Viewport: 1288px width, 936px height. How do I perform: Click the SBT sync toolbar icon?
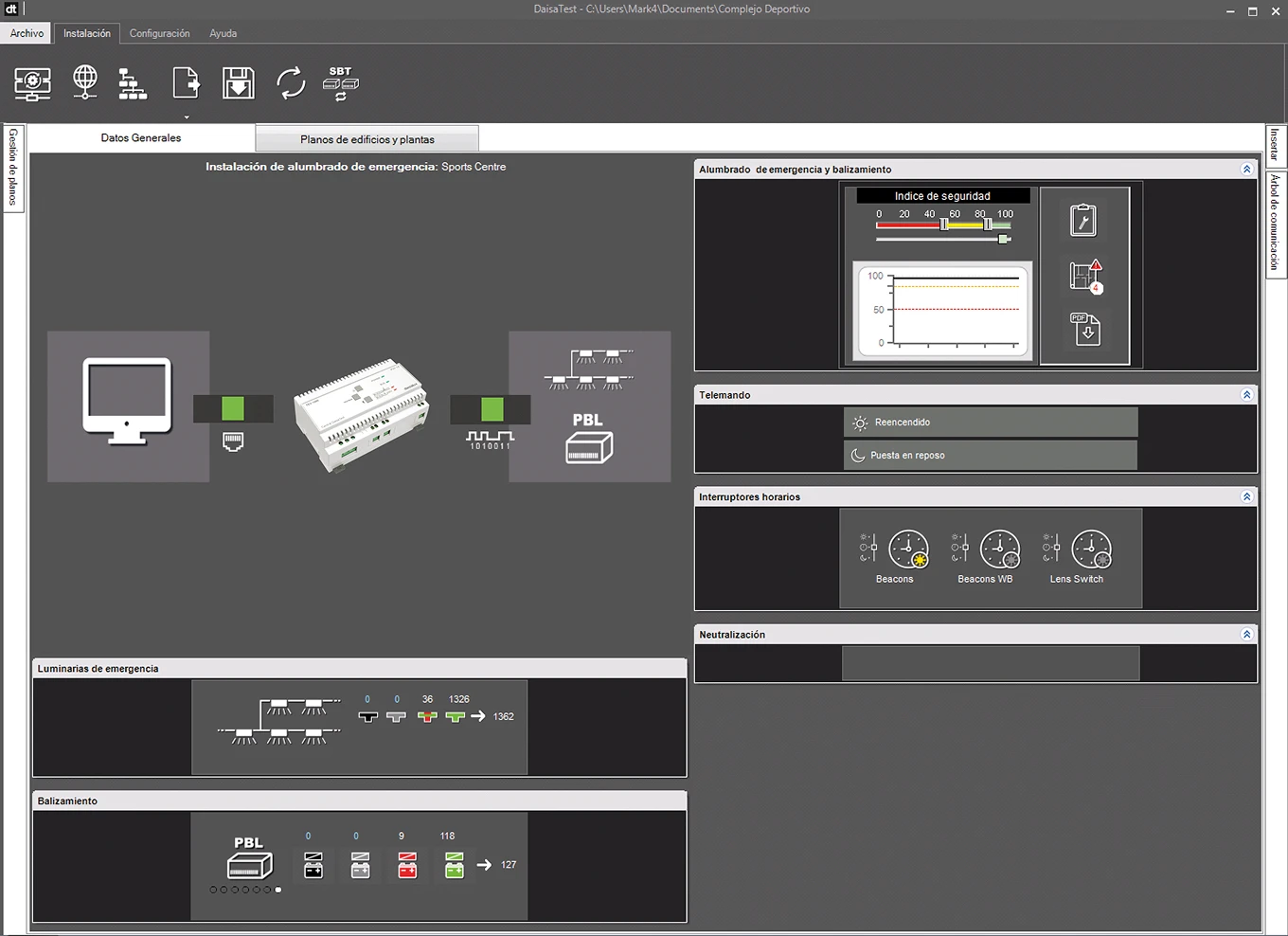click(341, 83)
